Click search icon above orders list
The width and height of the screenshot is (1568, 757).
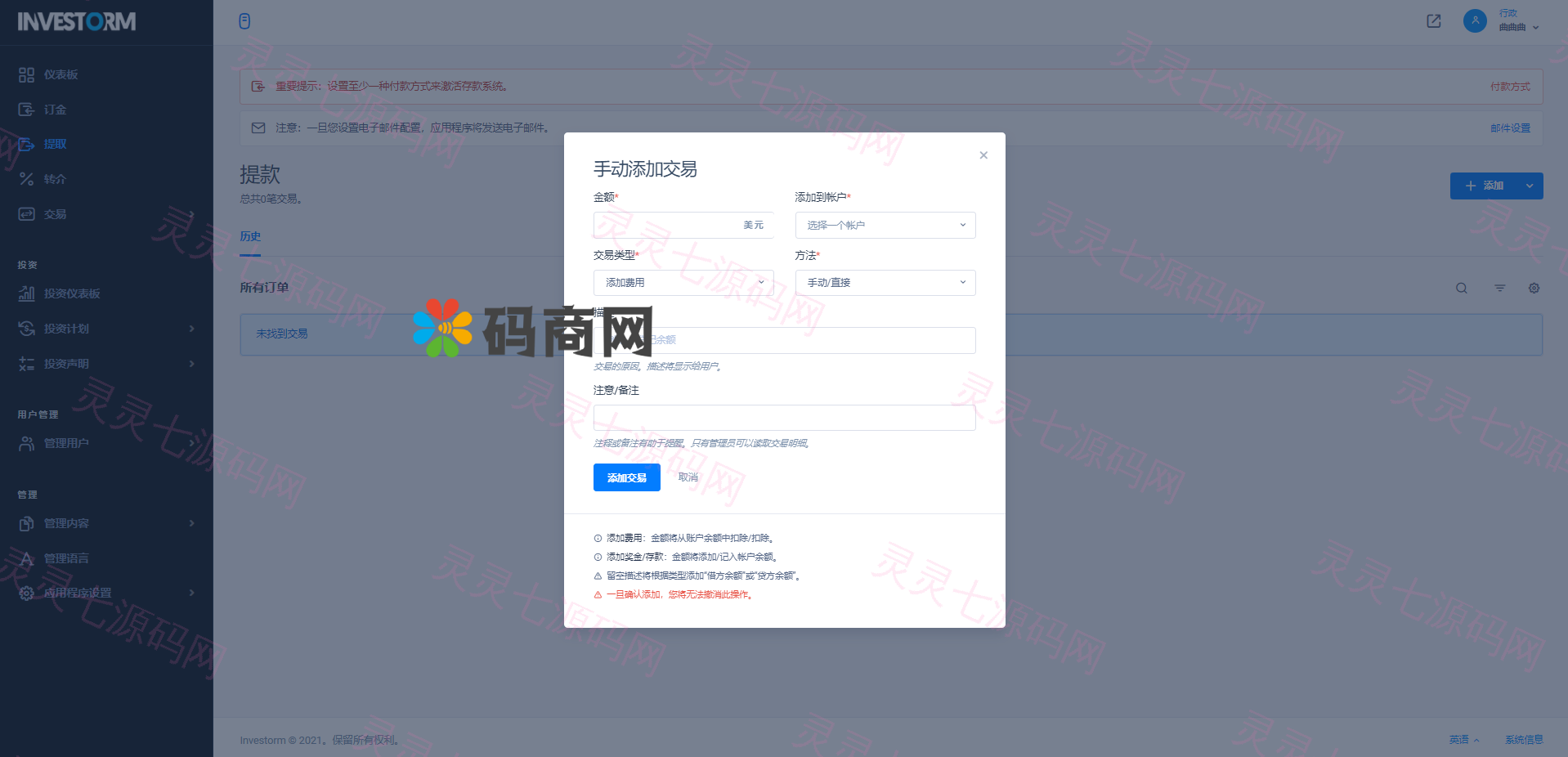[x=1462, y=288]
